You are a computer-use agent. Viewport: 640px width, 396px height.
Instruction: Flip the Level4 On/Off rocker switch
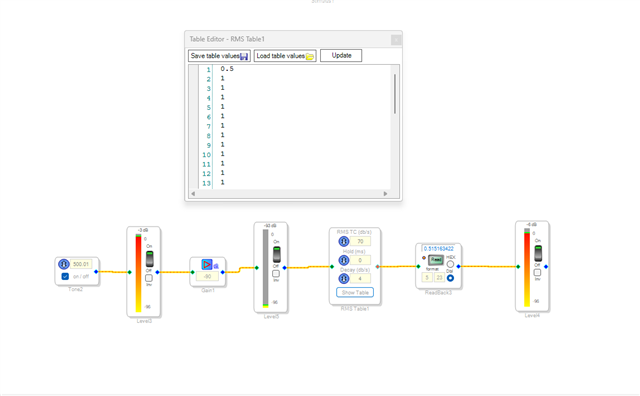[538, 253]
